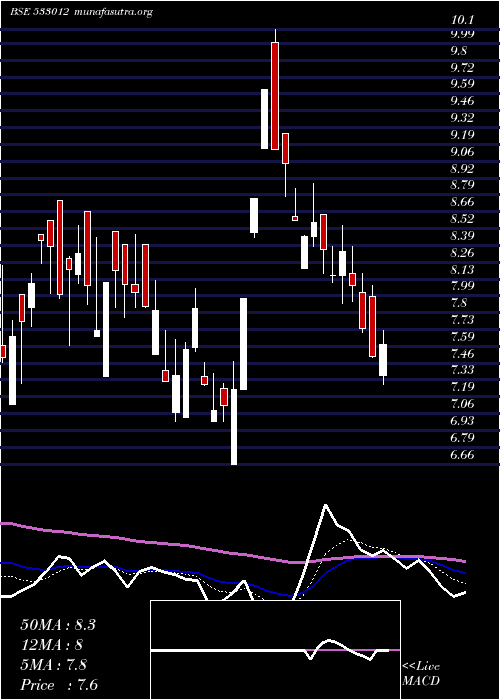Select the 8.13 price level label
500x700 pixels.
[x=462, y=270]
